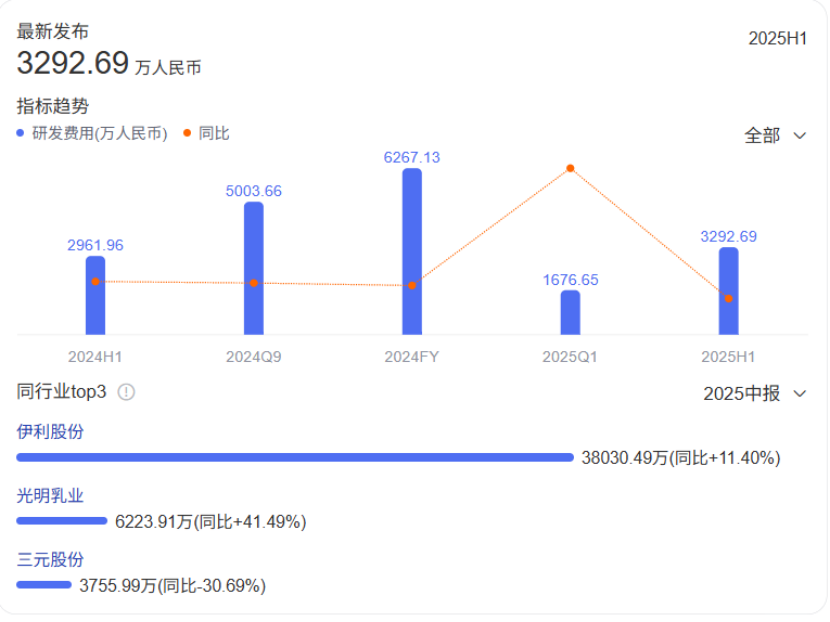The height and width of the screenshot is (622, 830).
Task: Click the orange 同比 point on 2024FY bar
Action: [x=412, y=285]
